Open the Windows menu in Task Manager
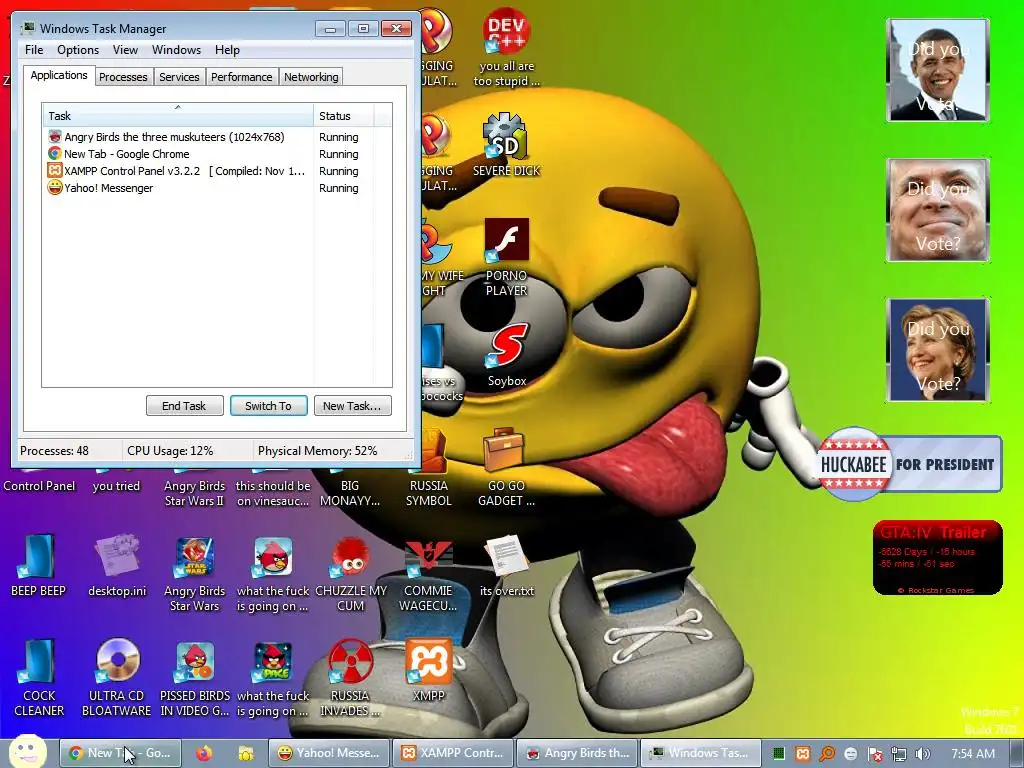The width and height of the screenshot is (1024, 768). 176,50
